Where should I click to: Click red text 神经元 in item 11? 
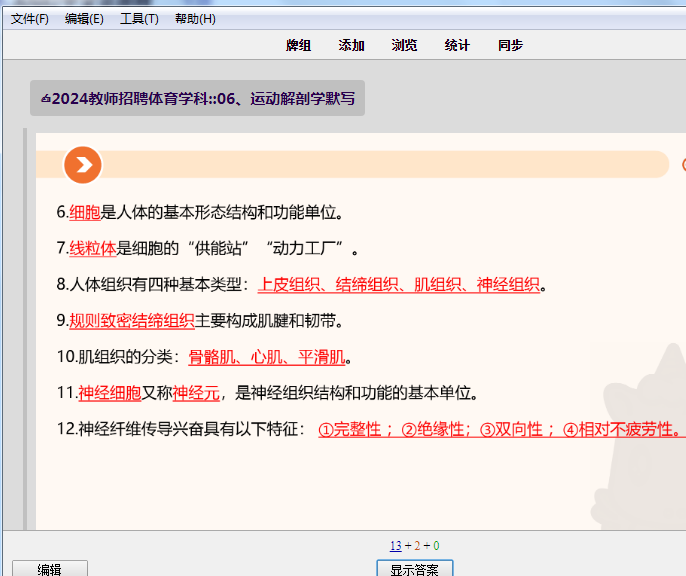[x=196, y=393]
